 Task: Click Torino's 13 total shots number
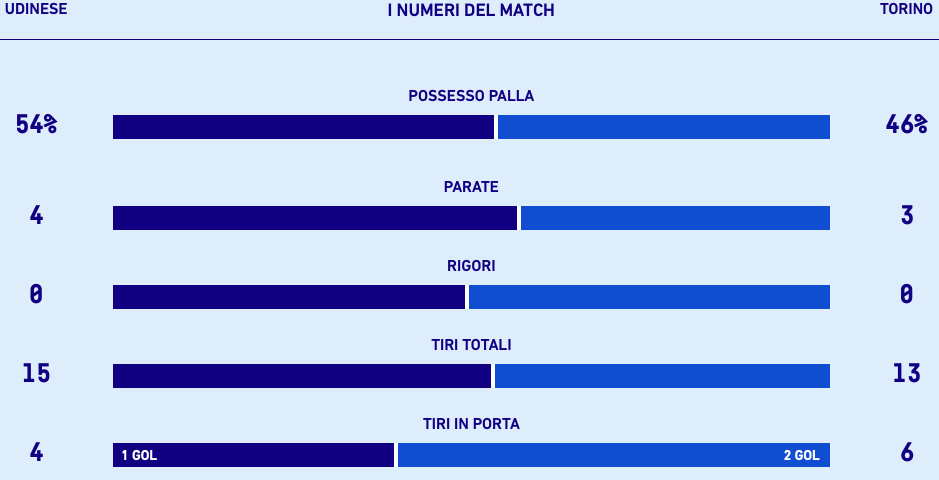pyautogui.click(x=906, y=373)
